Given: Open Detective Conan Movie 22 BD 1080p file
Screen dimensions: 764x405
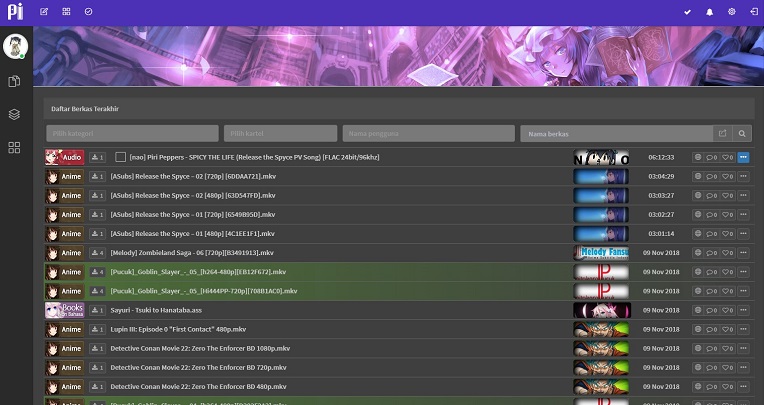Looking at the screenshot, I should pos(200,348).
